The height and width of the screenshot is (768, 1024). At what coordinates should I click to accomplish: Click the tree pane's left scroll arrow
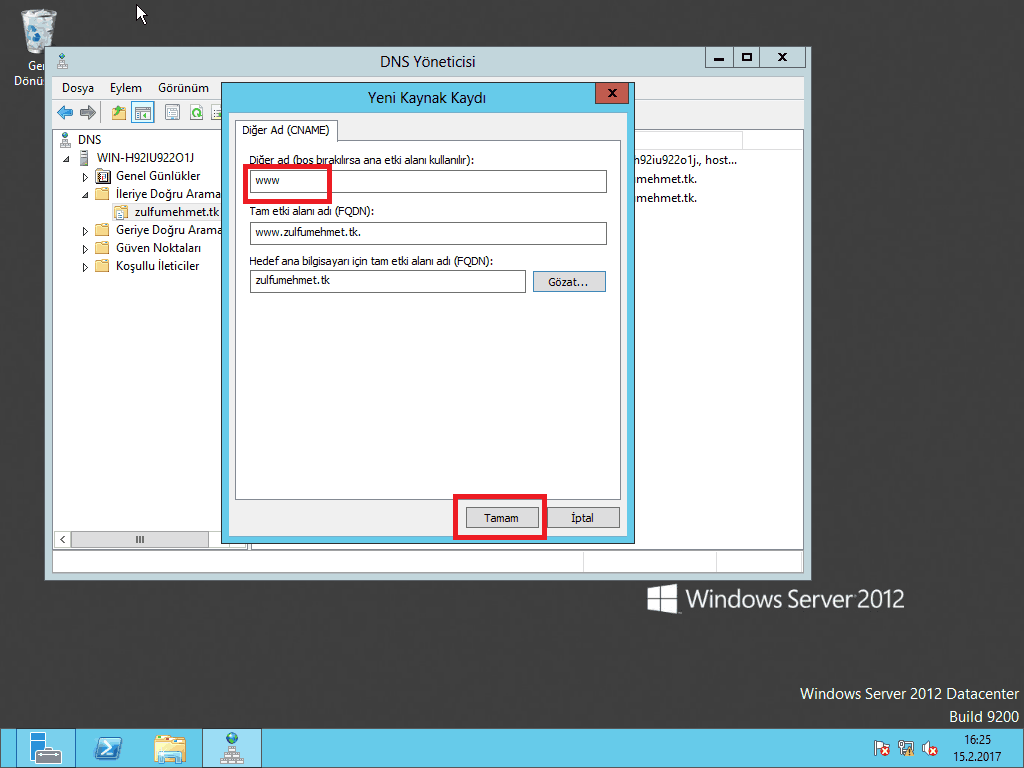62,539
